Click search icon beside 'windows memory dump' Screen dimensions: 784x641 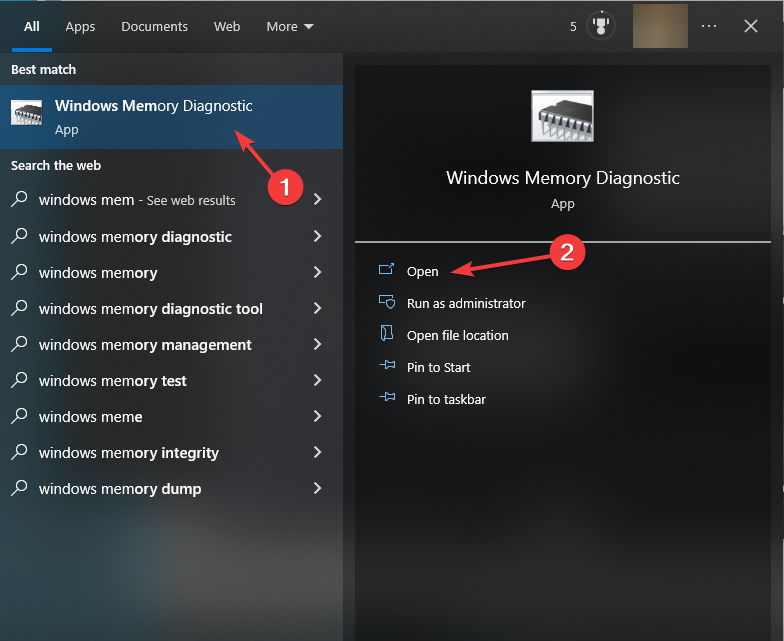point(19,488)
